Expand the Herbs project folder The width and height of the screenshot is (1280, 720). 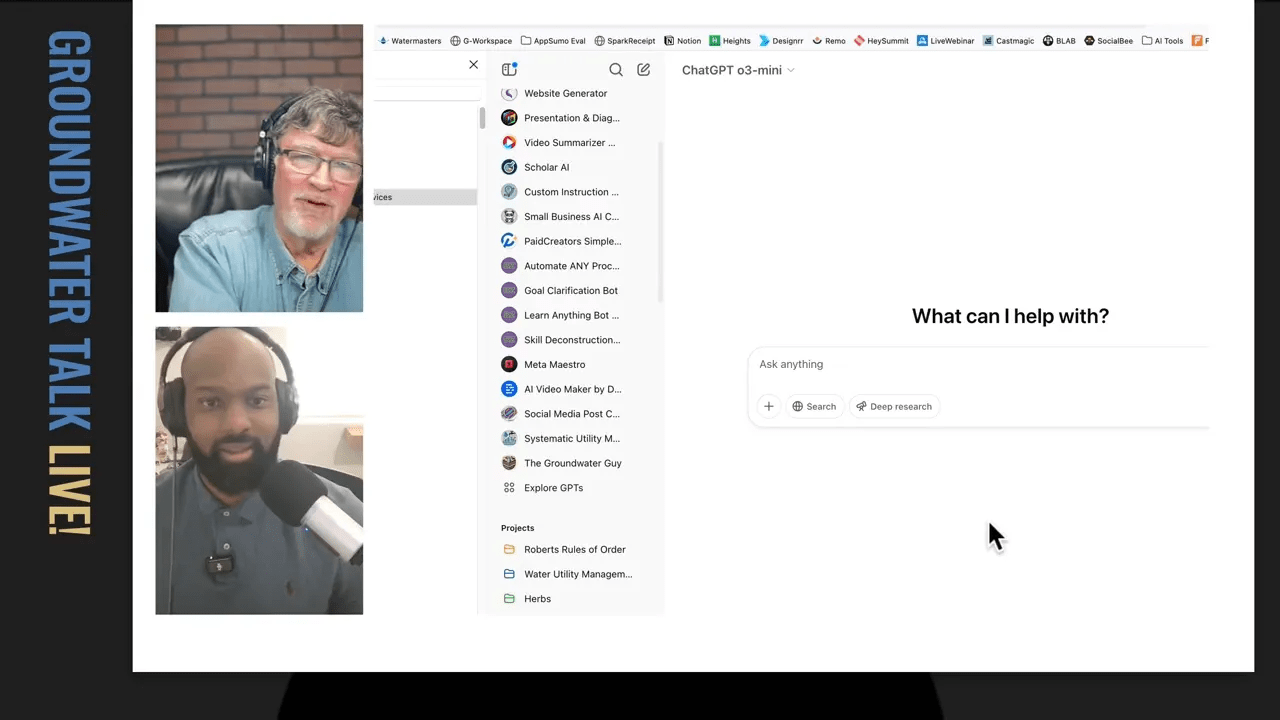537,598
